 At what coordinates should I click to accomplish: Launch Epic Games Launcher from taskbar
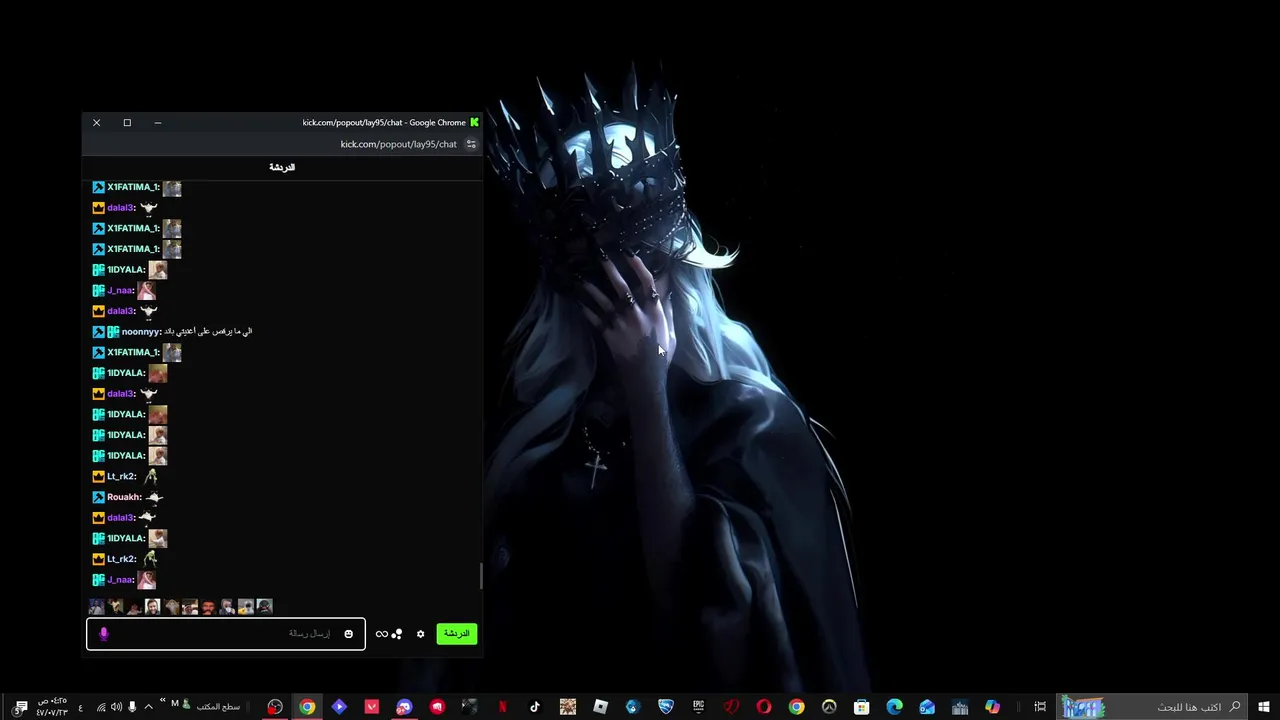(x=698, y=707)
